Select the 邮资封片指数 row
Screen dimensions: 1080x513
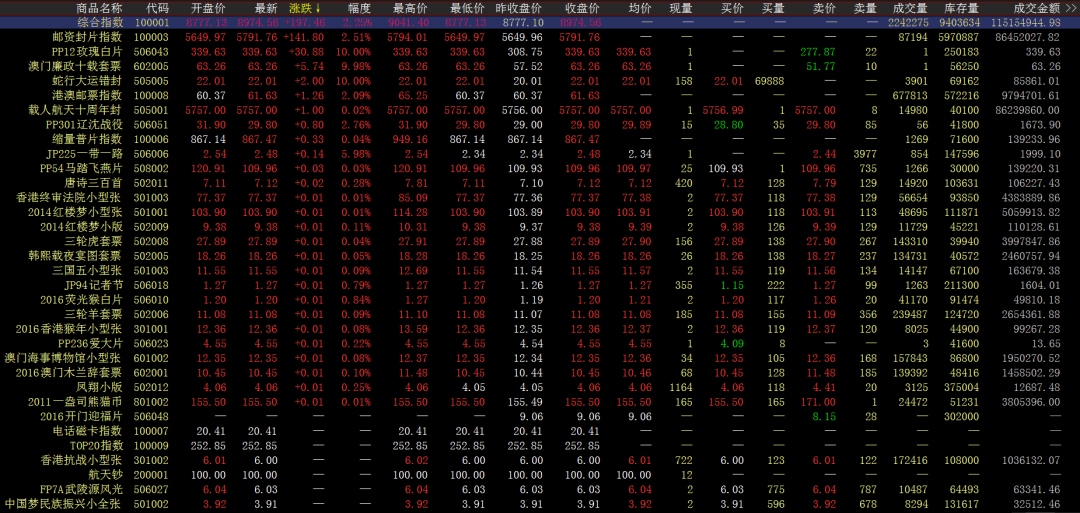pyautogui.click(x=540, y=37)
